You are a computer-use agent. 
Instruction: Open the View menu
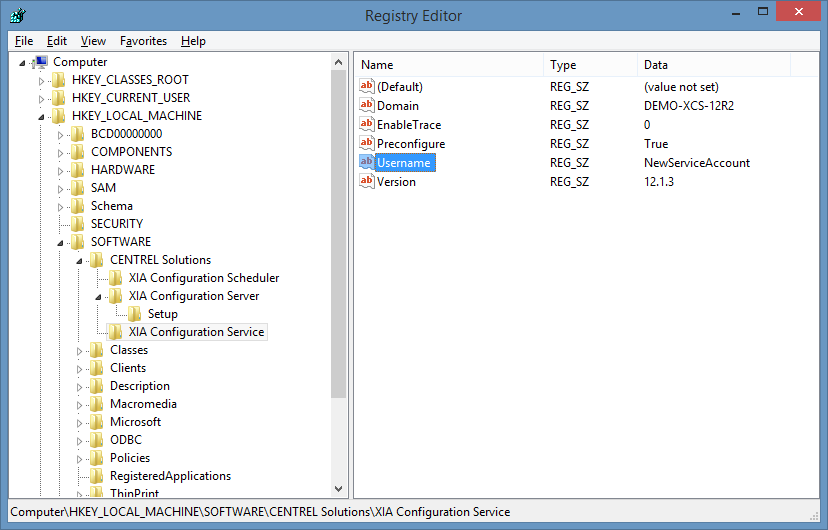[93, 41]
